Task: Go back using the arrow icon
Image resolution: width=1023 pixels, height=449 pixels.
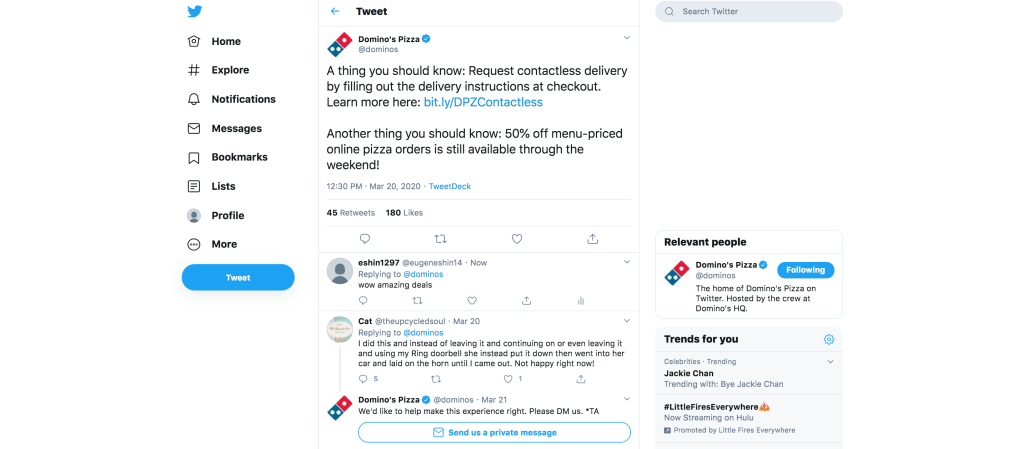Action: [335, 12]
